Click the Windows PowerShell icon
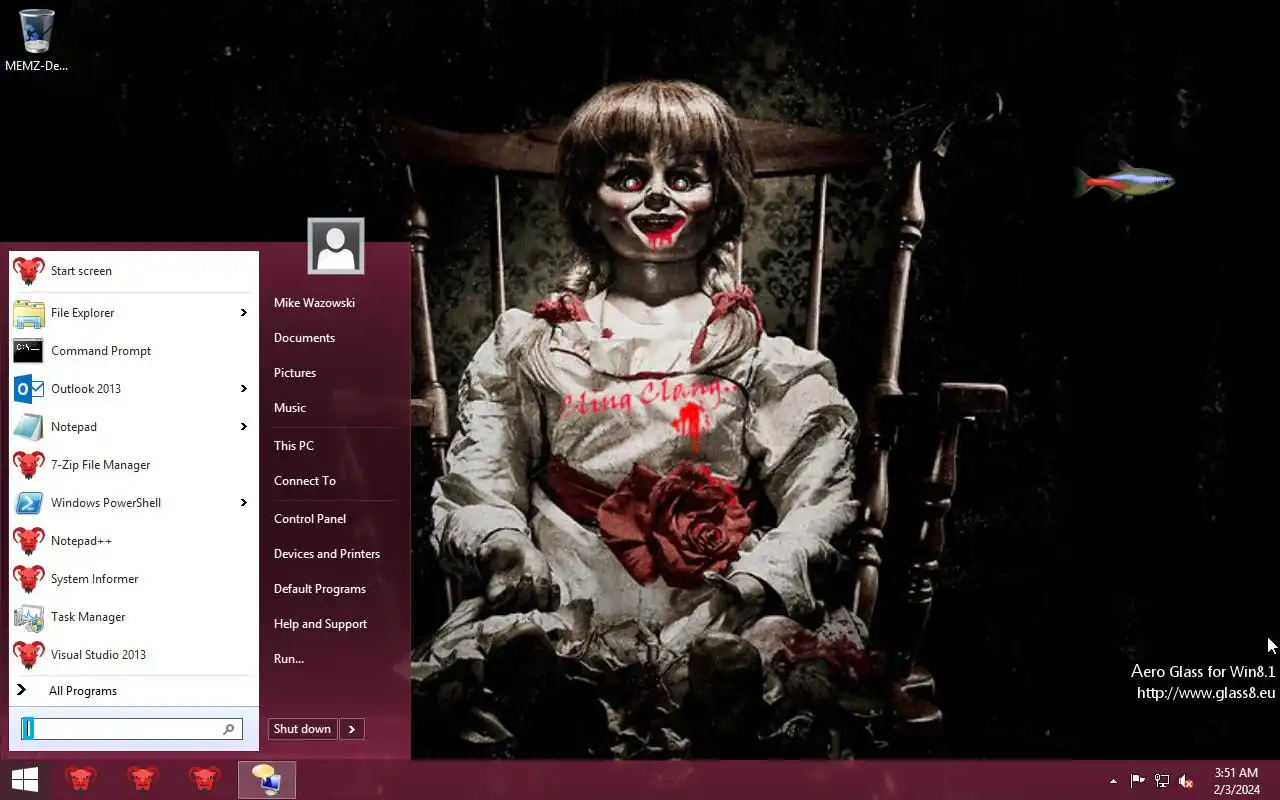This screenshot has width=1280, height=800. pyautogui.click(x=29, y=503)
